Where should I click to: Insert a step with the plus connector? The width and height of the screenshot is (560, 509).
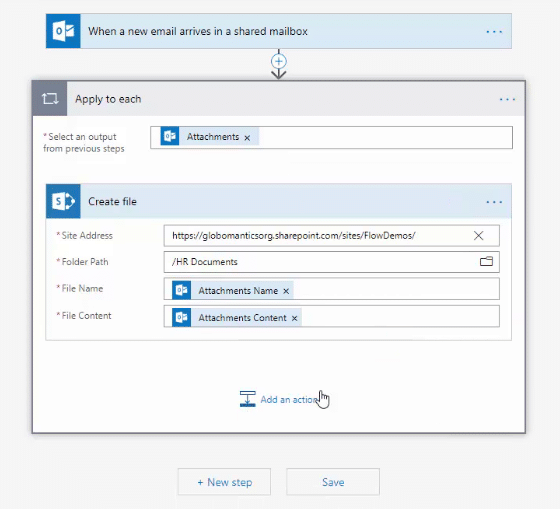pyautogui.click(x=279, y=61)
